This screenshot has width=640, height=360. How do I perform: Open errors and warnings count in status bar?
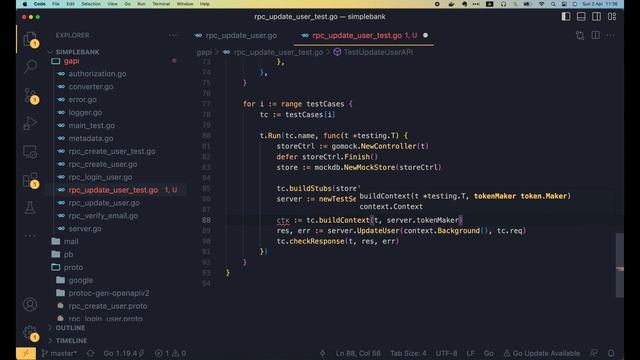coord(171,353)
